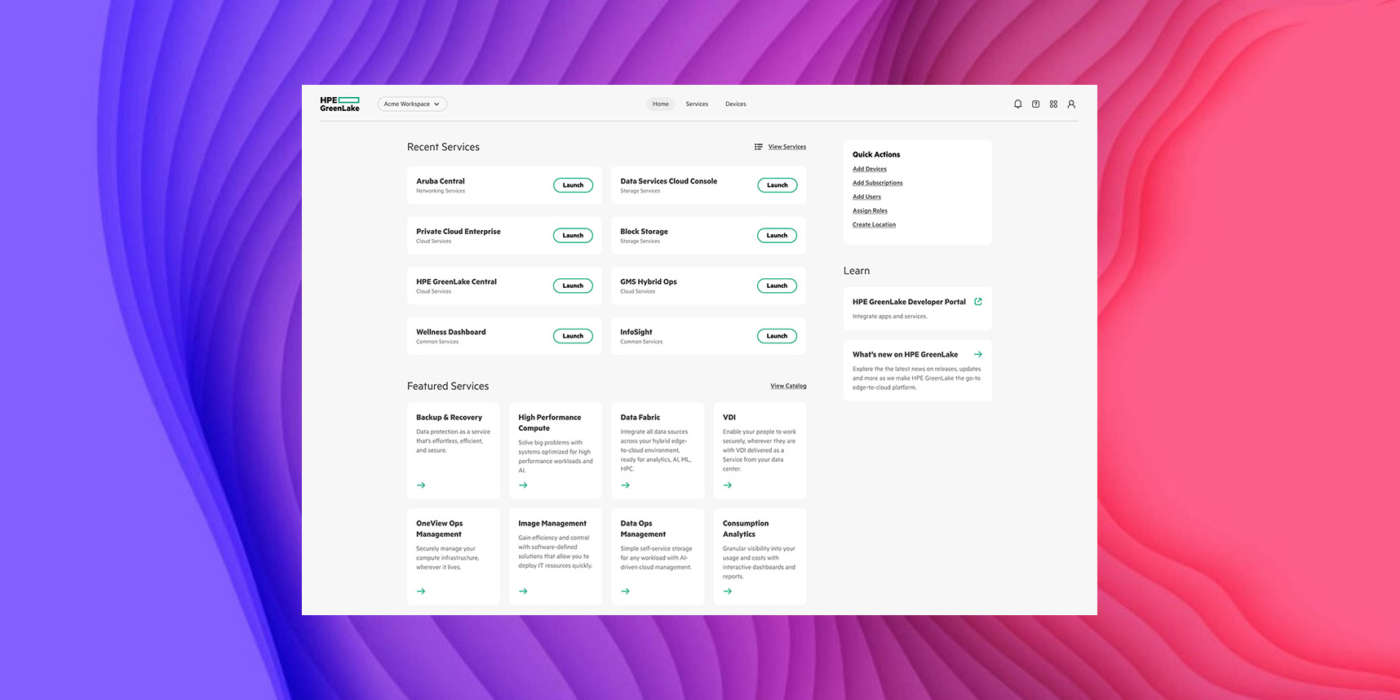Click the High Performance Compute title

click(549, 422)
